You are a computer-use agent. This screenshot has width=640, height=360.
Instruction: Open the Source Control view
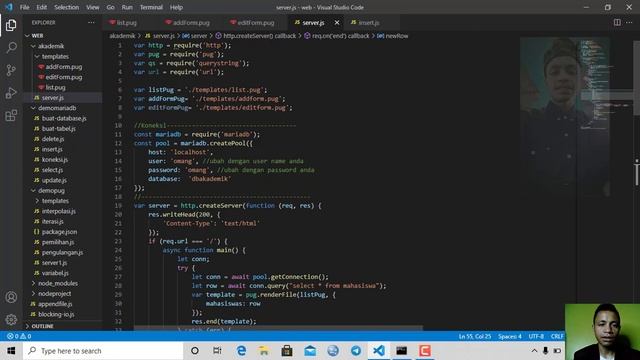click(11, 70)
